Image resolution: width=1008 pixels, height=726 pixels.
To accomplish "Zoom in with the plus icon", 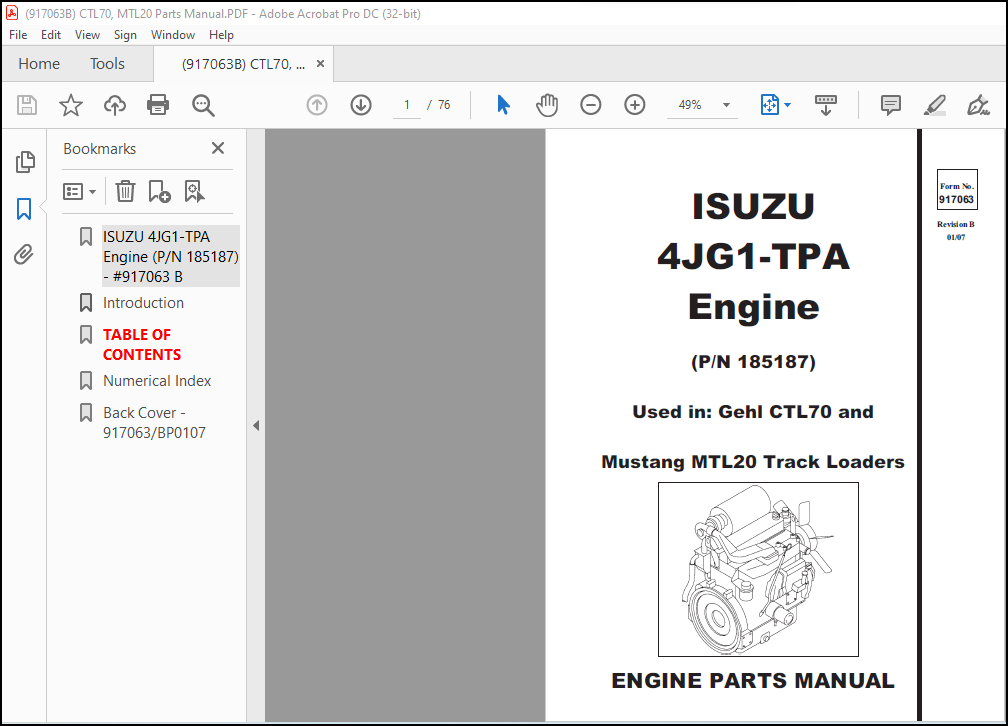I will (634, 105).
